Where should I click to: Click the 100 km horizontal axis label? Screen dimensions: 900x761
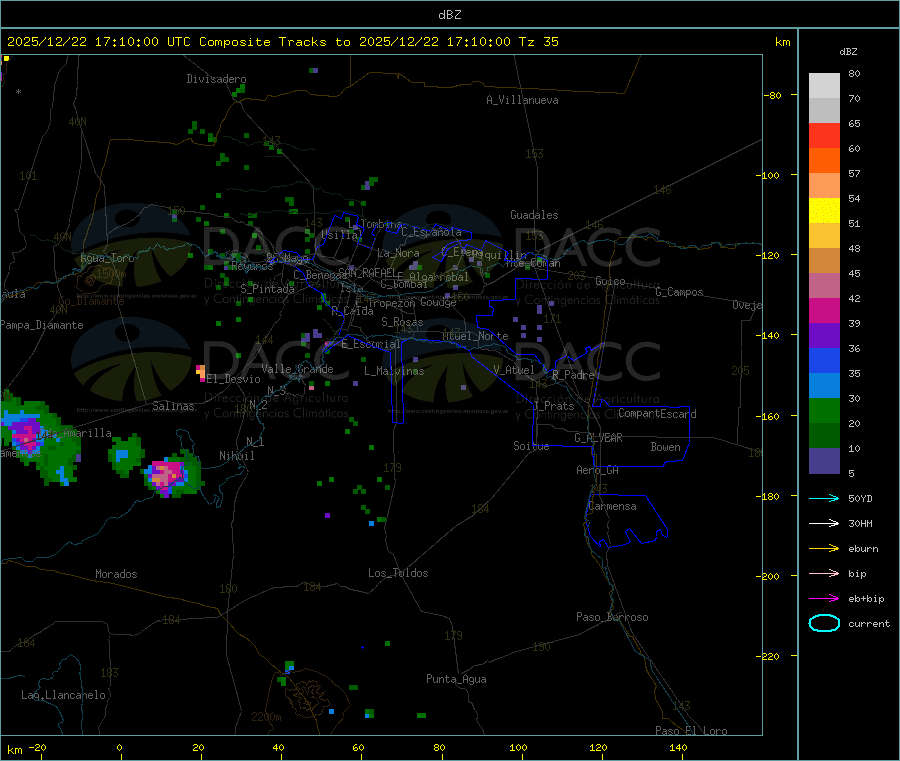click(x=518, y=747)
